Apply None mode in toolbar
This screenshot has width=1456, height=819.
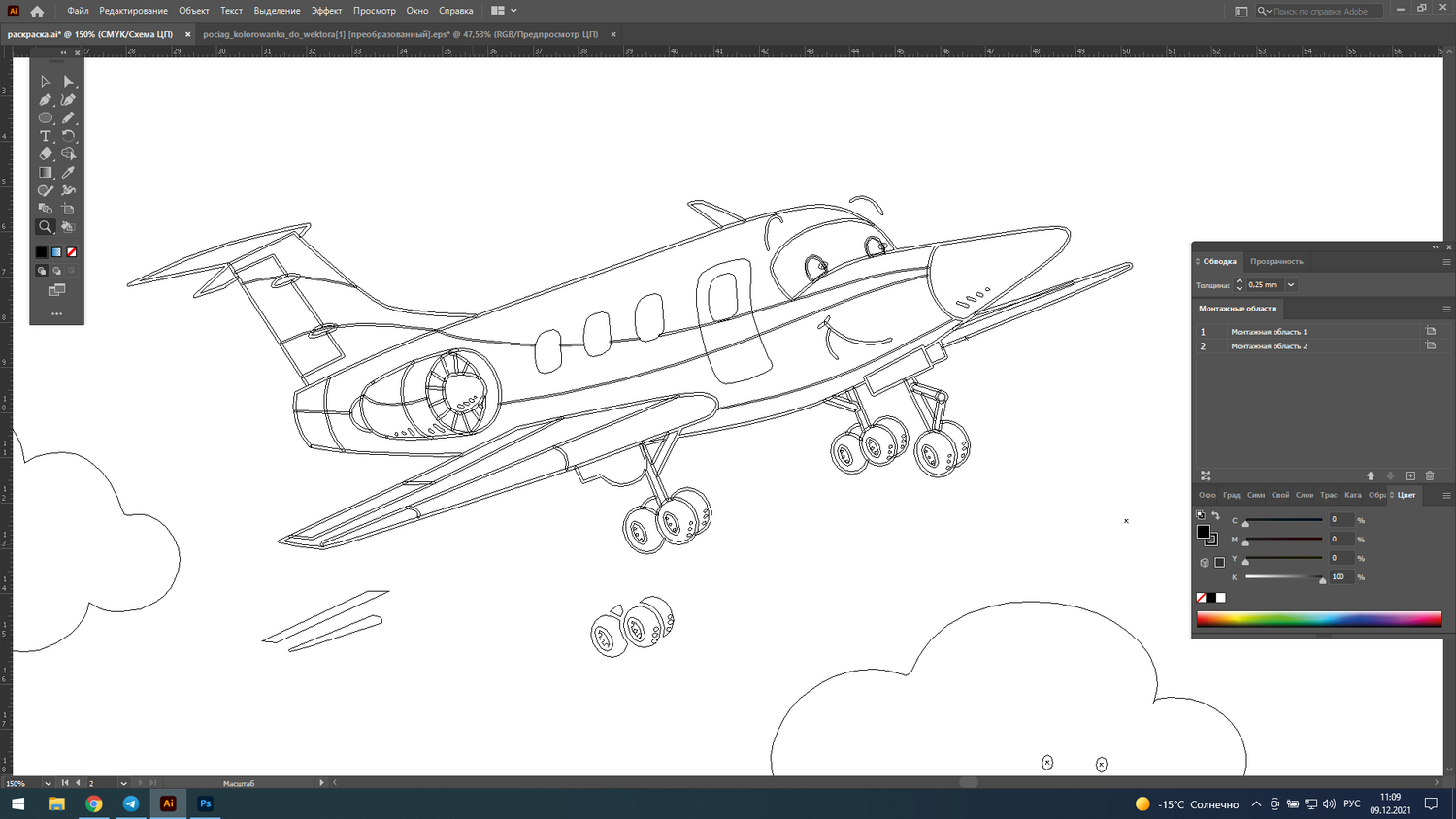pyautogui.click(x=71, y=252)
